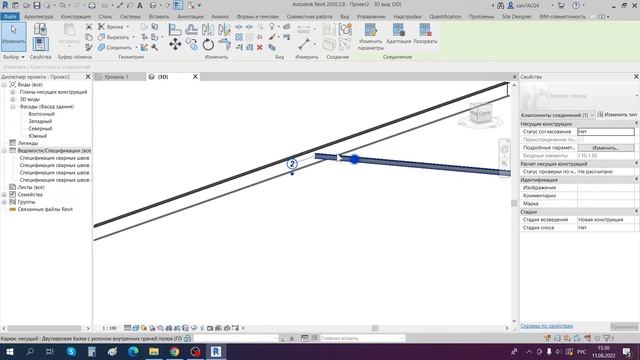The width and height of the screenshot is (640, 360).
Task: Click the shopping cart icon in title bar
Action: click(x=561, y=5)
